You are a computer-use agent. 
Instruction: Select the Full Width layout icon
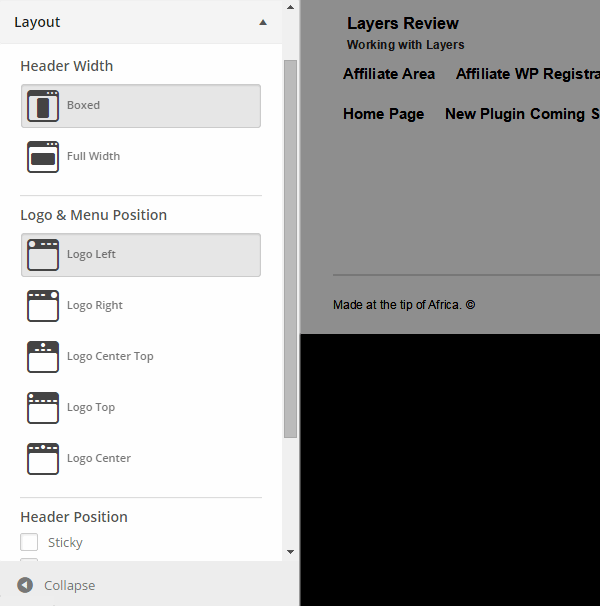(x=43, y=157)
